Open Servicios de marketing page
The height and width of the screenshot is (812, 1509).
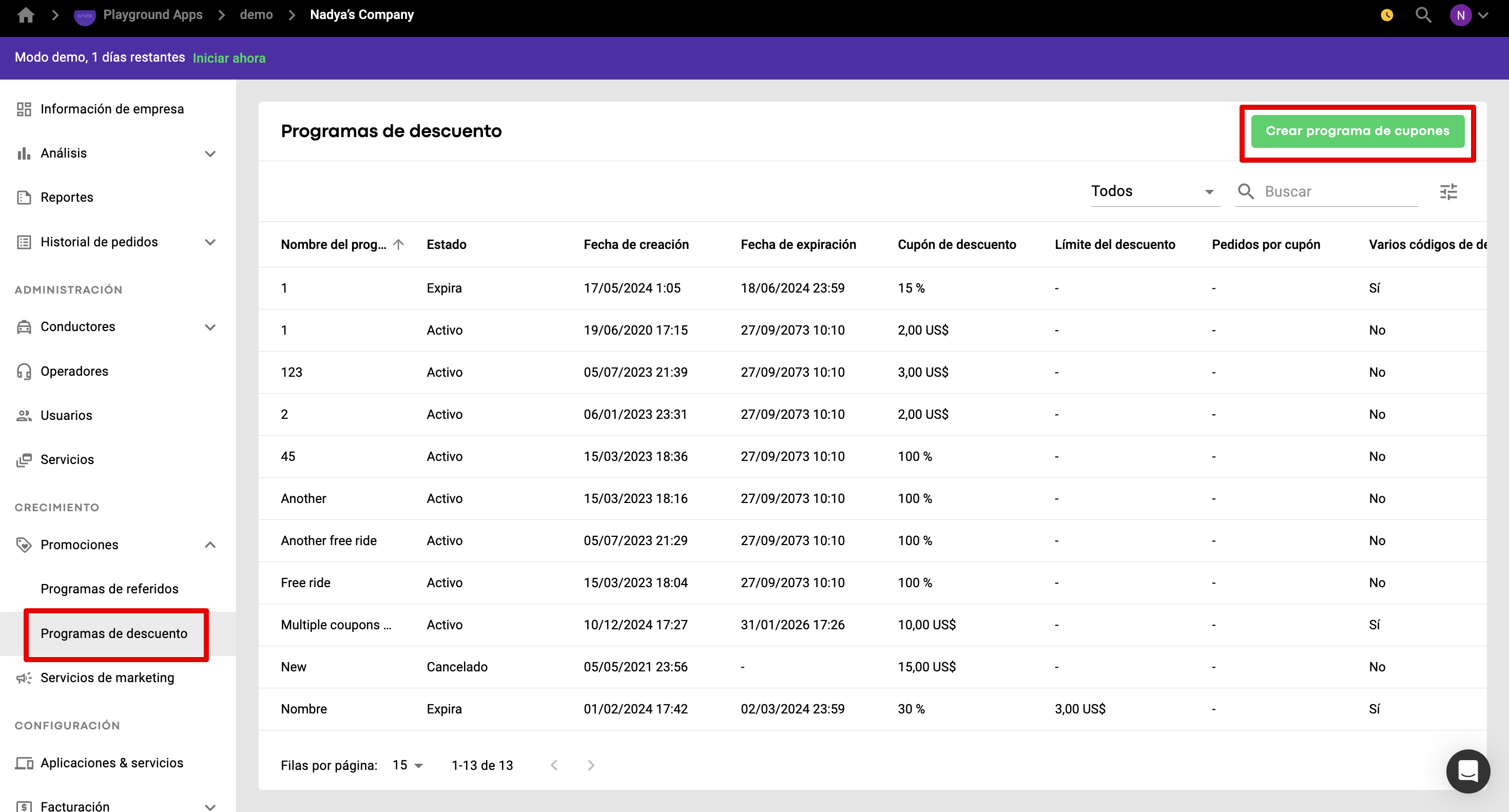click(x=107, y=678)
